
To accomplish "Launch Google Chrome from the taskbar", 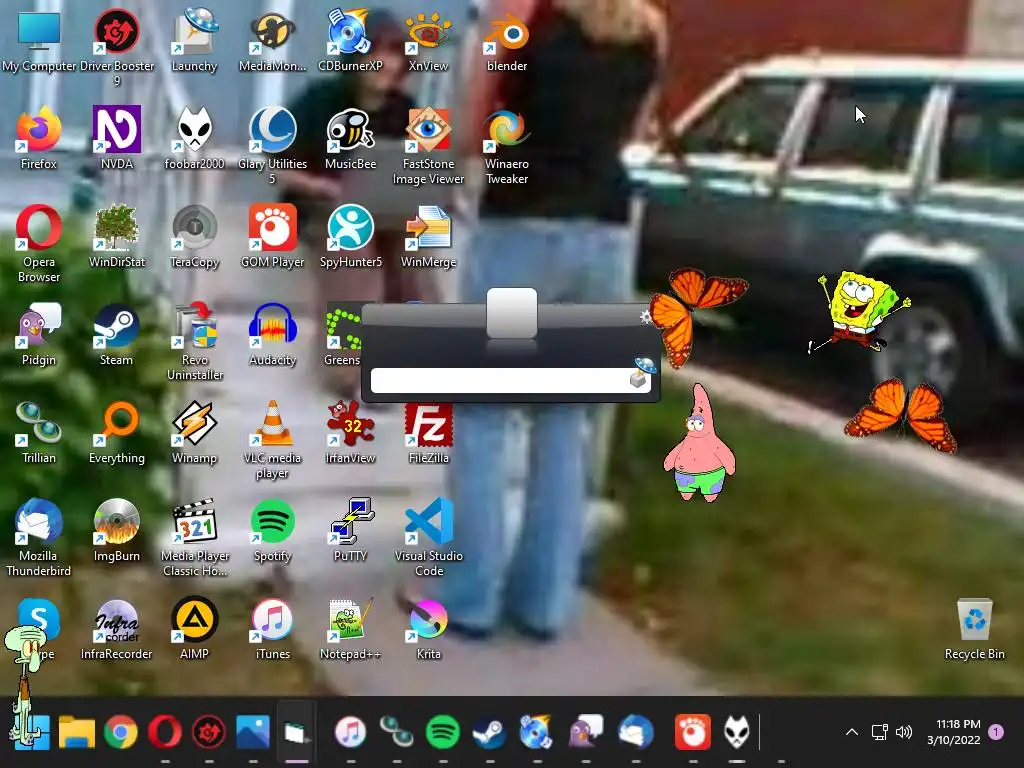I will [x=121, y=731].
